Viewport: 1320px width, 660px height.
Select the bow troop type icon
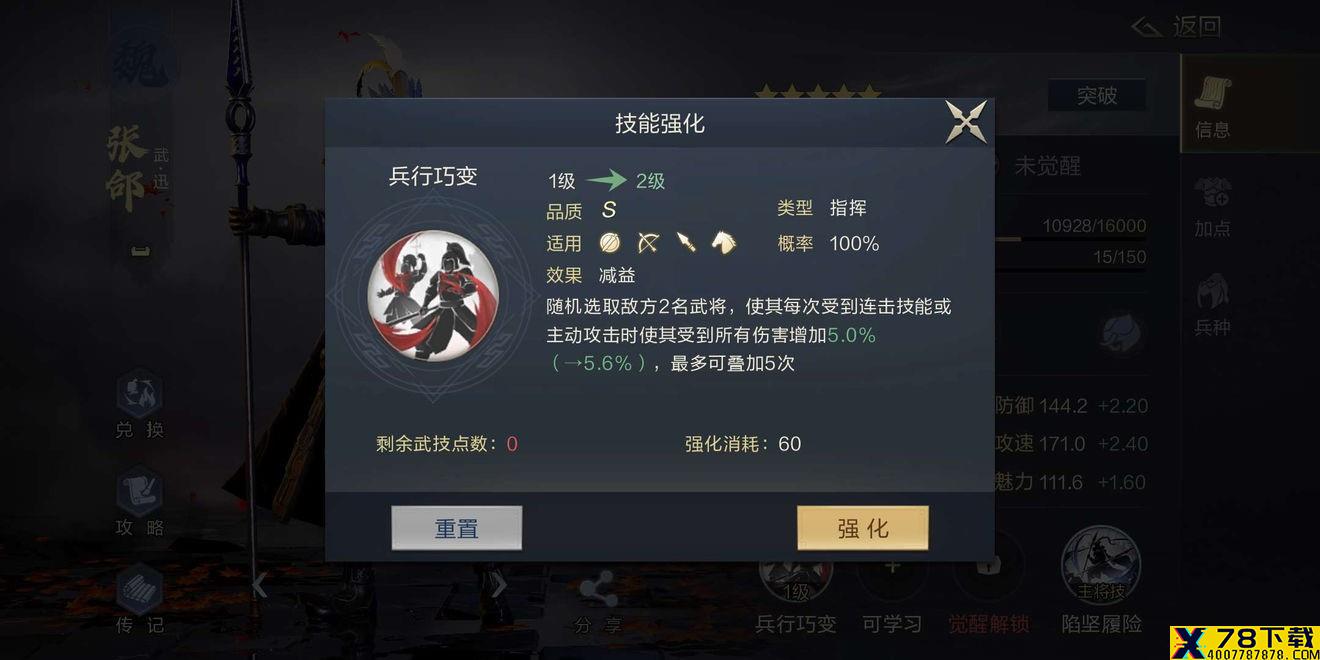click(648, 242)
